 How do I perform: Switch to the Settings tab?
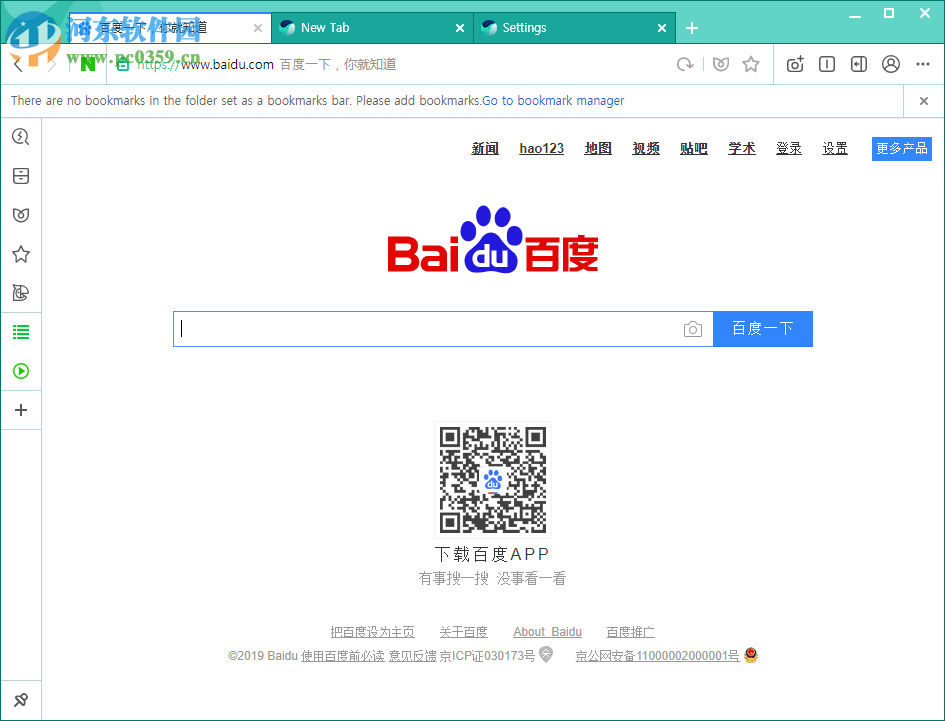(574, 28)
